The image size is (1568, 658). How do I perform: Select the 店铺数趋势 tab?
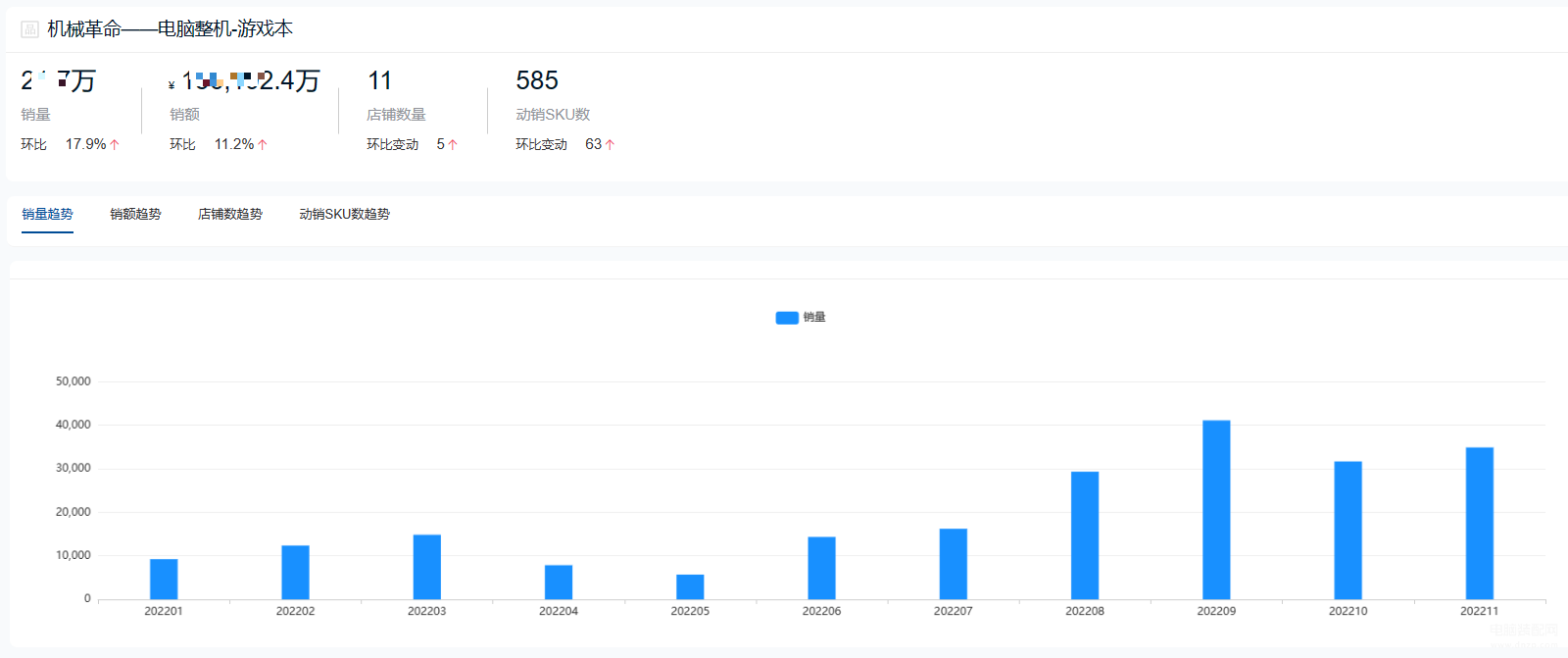[230, 214]
